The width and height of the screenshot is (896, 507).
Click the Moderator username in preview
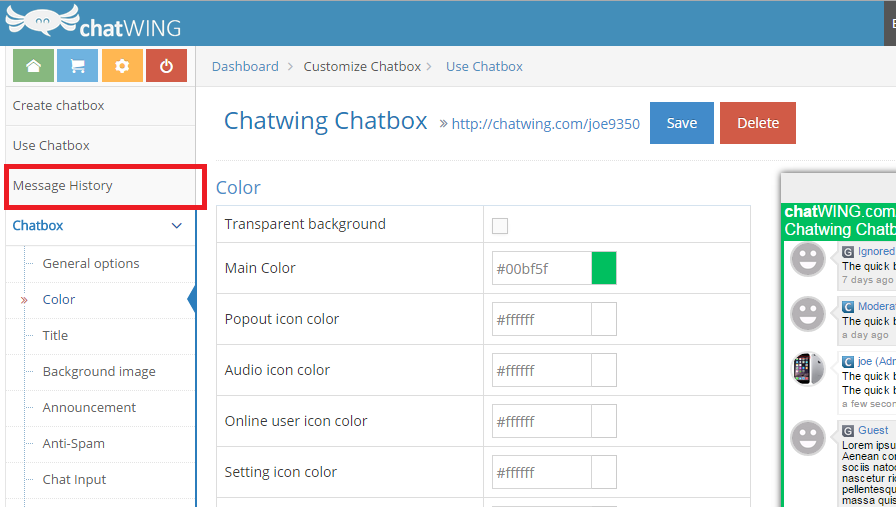(876, 306)
